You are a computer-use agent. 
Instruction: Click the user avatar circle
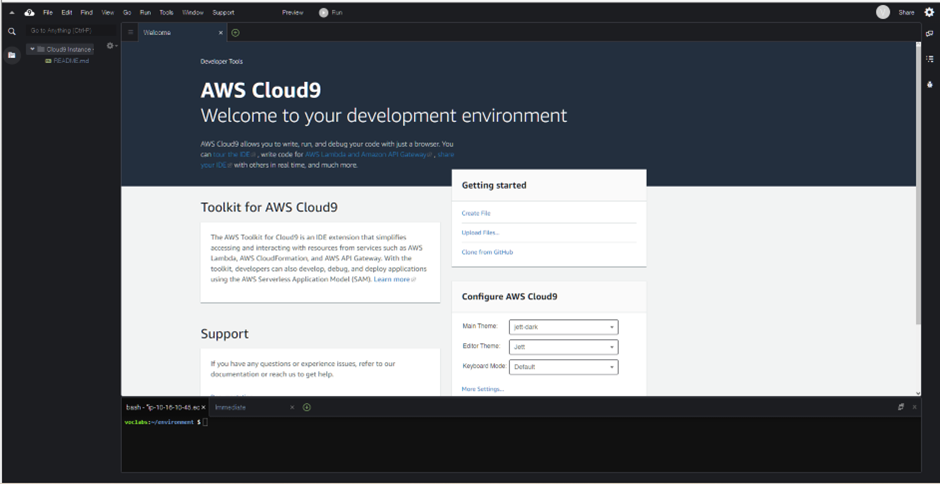(x=882, y=12)
